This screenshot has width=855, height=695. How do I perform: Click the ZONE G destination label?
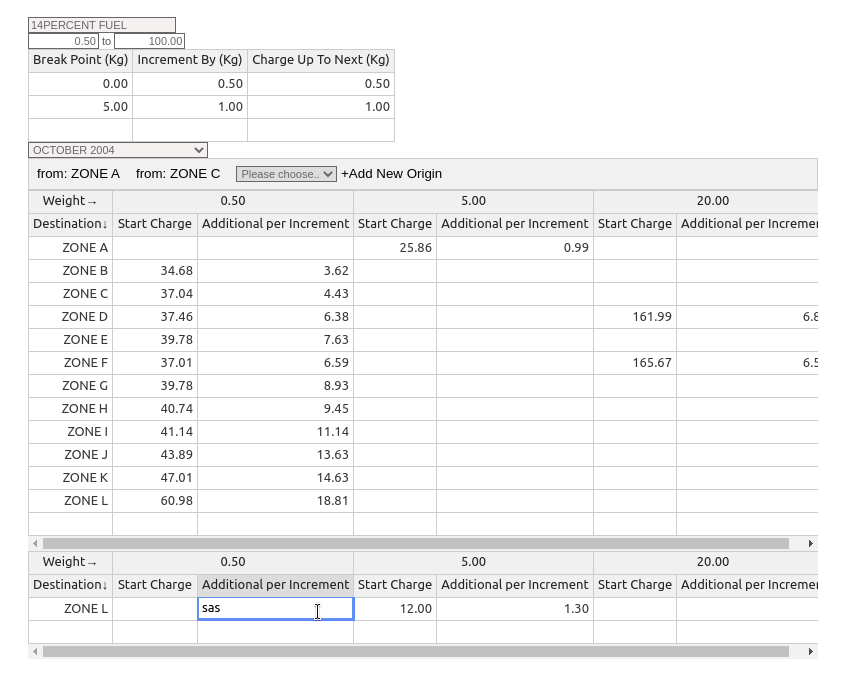(70, 386)
